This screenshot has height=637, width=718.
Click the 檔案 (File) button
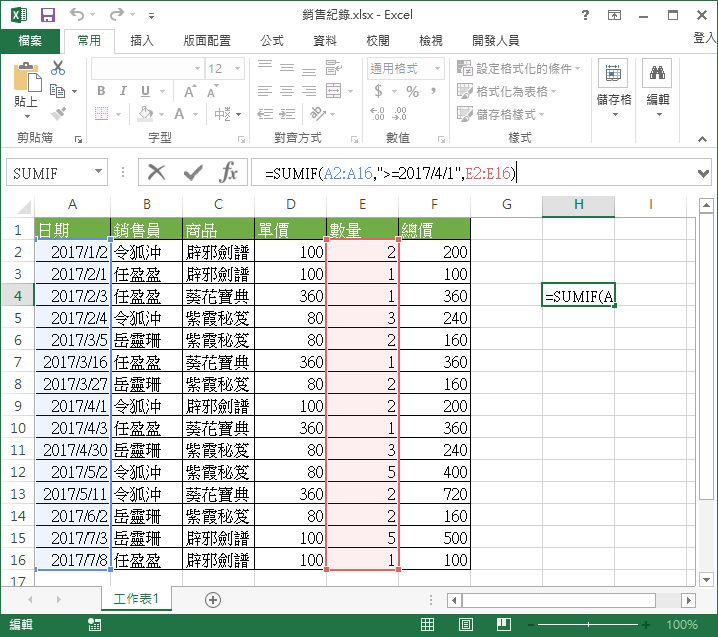(x=30, y=40)
